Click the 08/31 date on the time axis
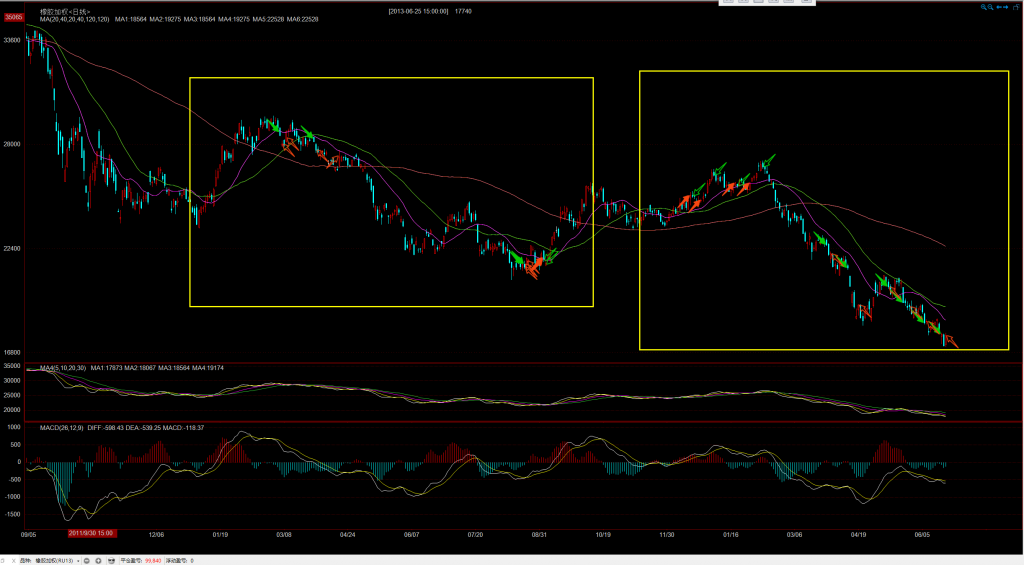 coord(539,535)
